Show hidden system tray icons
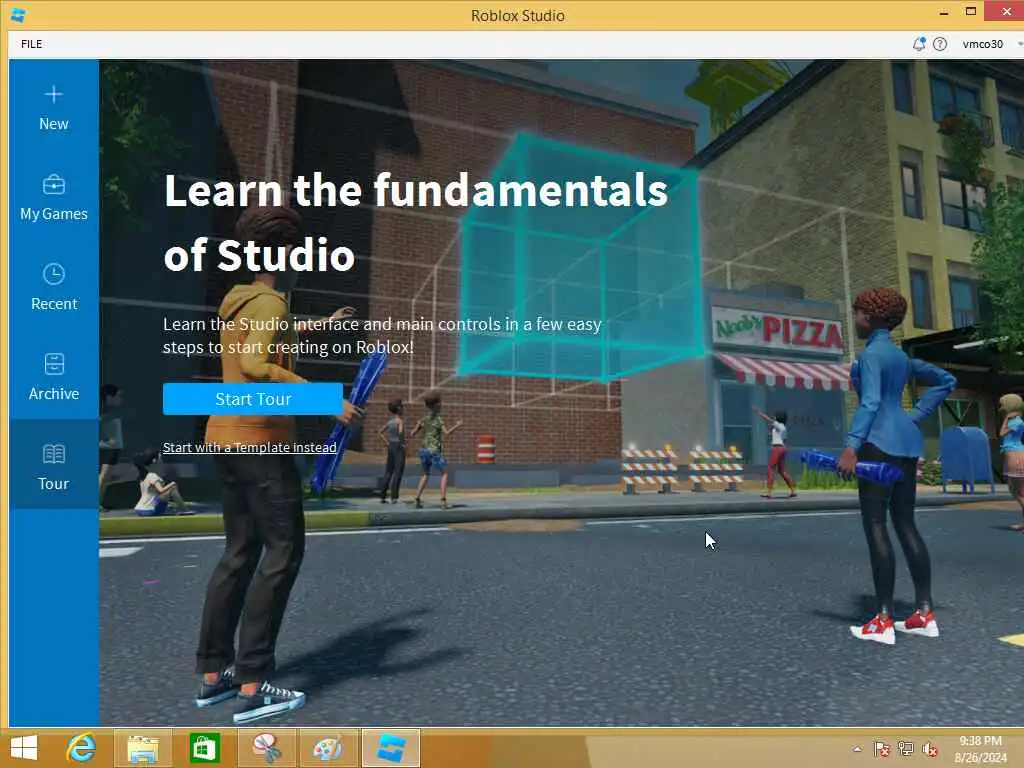Image resolution: width=1024 pixels, height=768 pixels. click(857, 749)
